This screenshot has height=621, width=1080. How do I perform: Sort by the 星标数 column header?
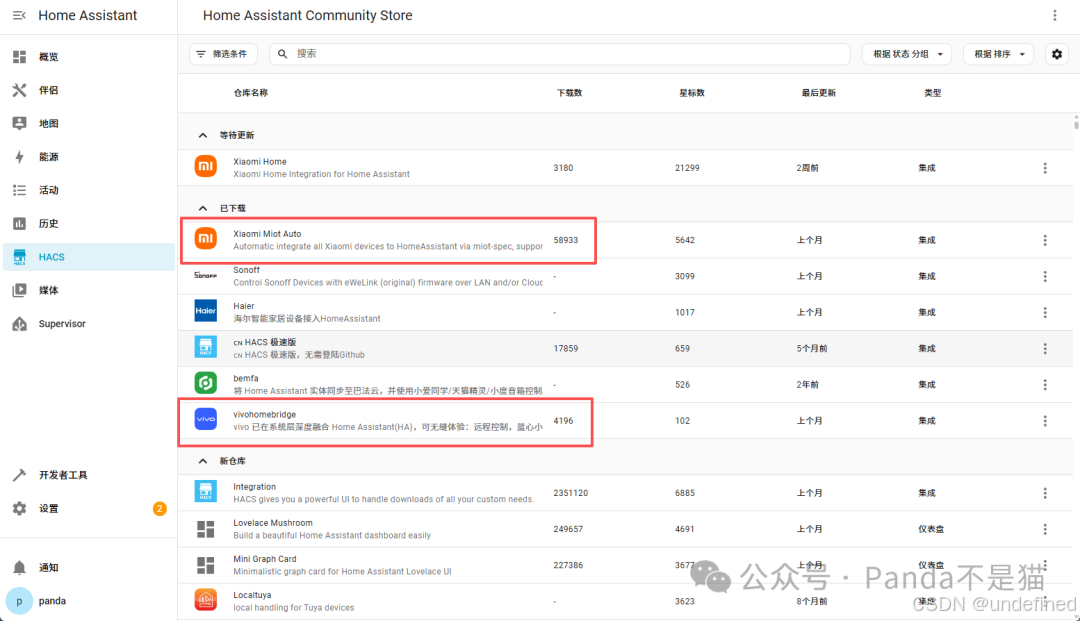pos(692,93)
